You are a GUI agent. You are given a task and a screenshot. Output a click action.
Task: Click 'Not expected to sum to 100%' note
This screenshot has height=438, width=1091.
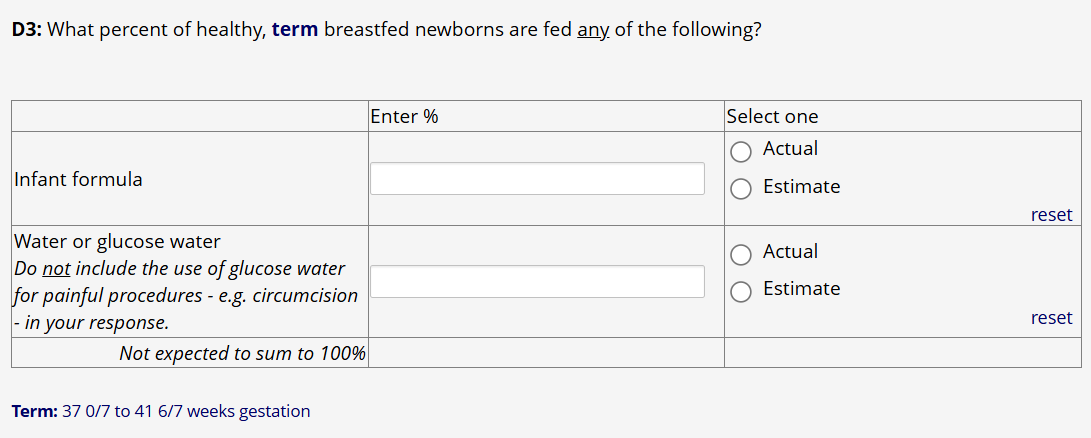coord(242,353)
